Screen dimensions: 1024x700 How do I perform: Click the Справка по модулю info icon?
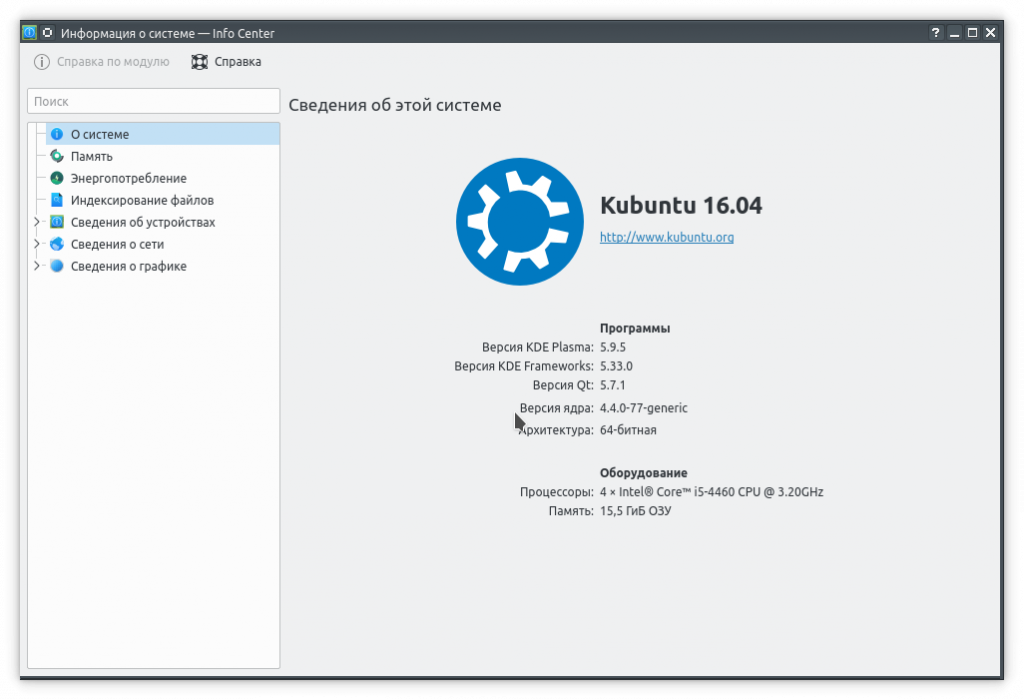(42, 61)
